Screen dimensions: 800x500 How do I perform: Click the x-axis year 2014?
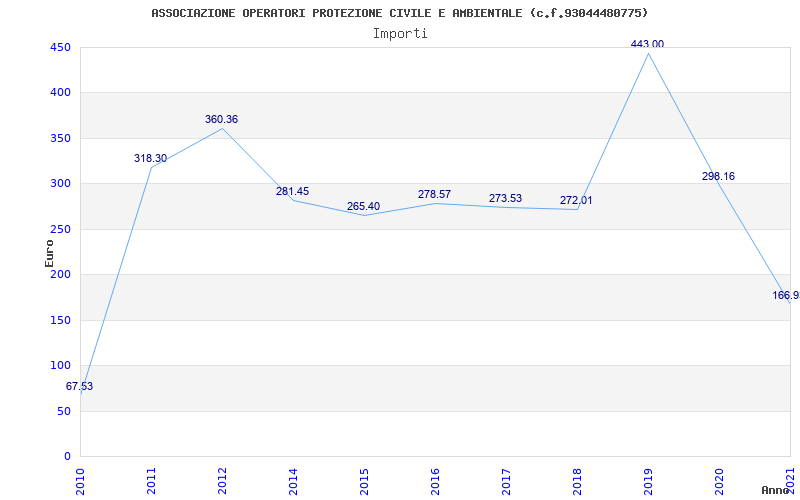point(293,481)
